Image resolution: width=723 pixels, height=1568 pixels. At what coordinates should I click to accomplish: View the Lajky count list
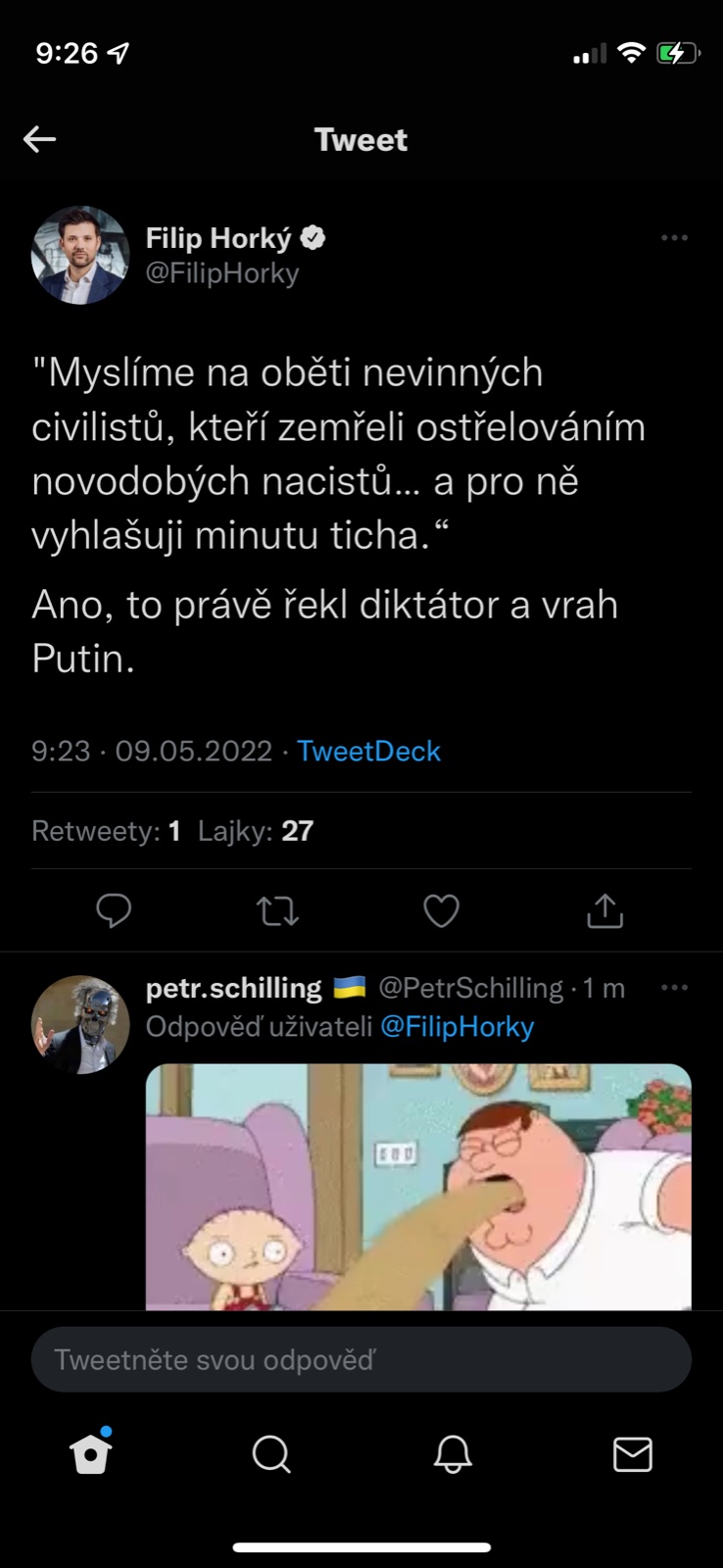(256, 831)
